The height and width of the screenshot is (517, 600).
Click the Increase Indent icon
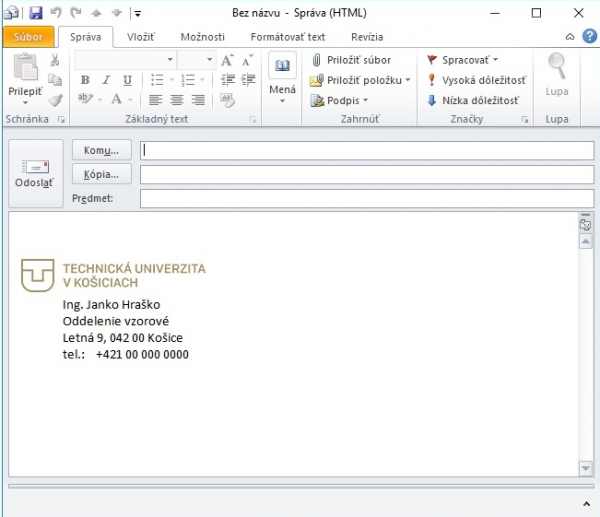[248, 80]
